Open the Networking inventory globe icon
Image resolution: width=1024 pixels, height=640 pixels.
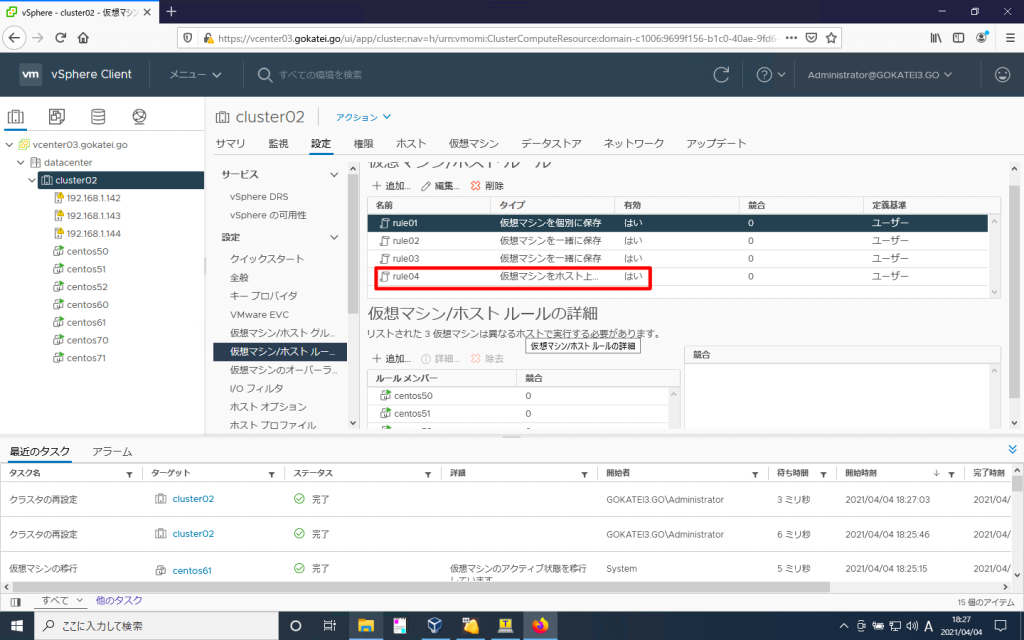click(x=138, y=116)
